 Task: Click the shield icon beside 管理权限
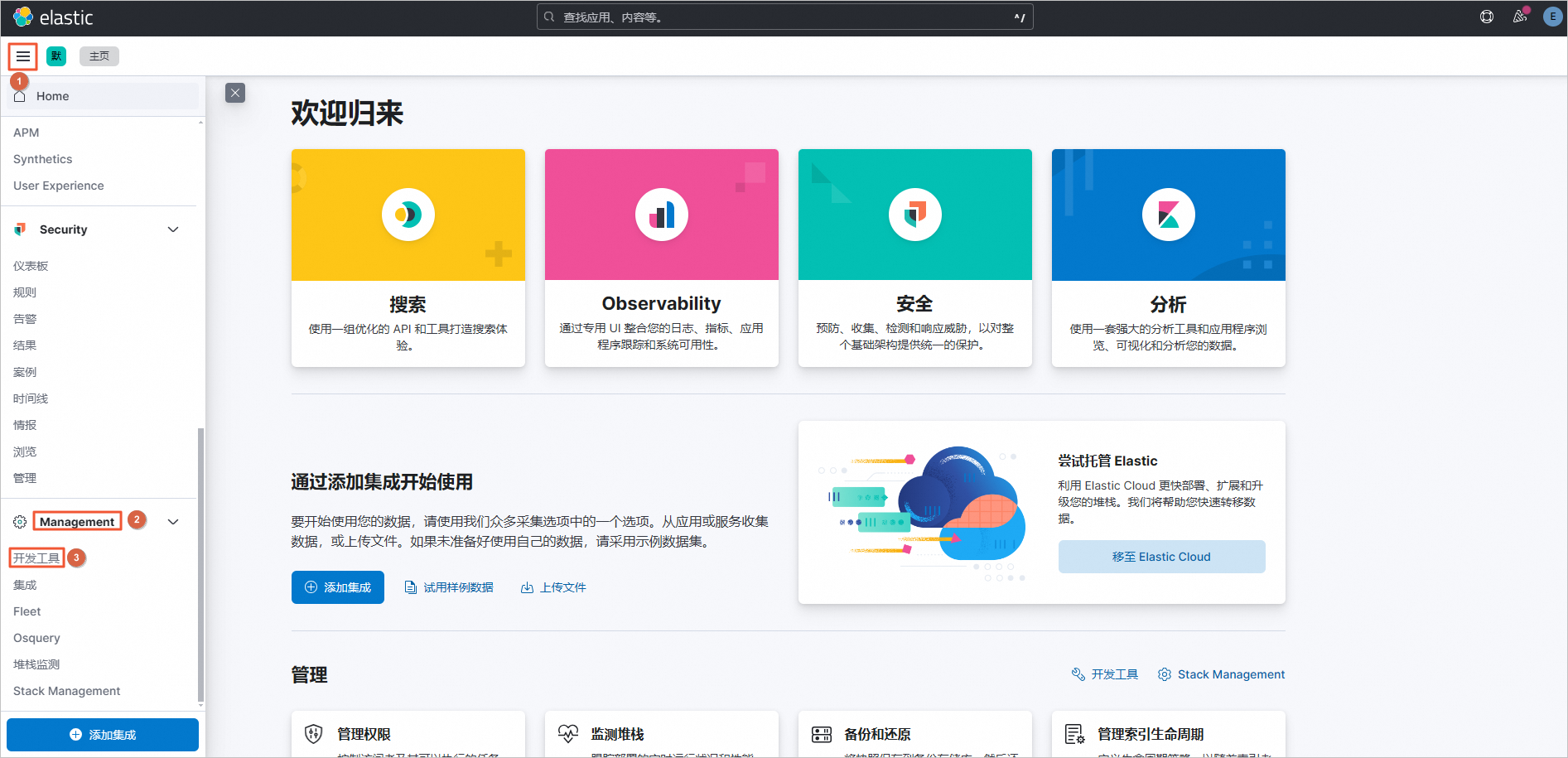pyautogui.click(x=314, y=734)
